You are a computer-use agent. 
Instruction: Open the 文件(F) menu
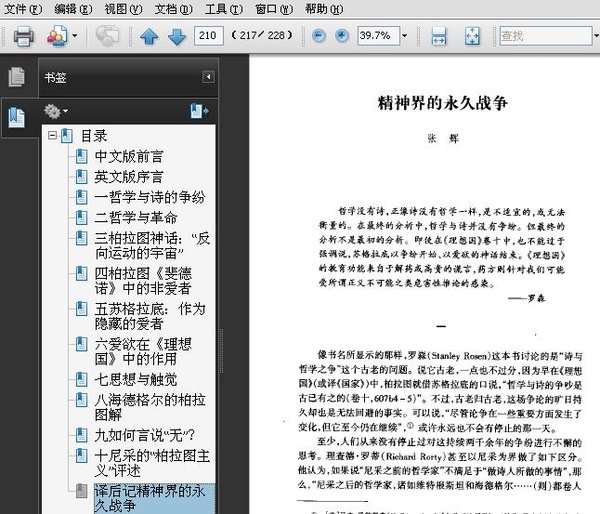(23, 8)
